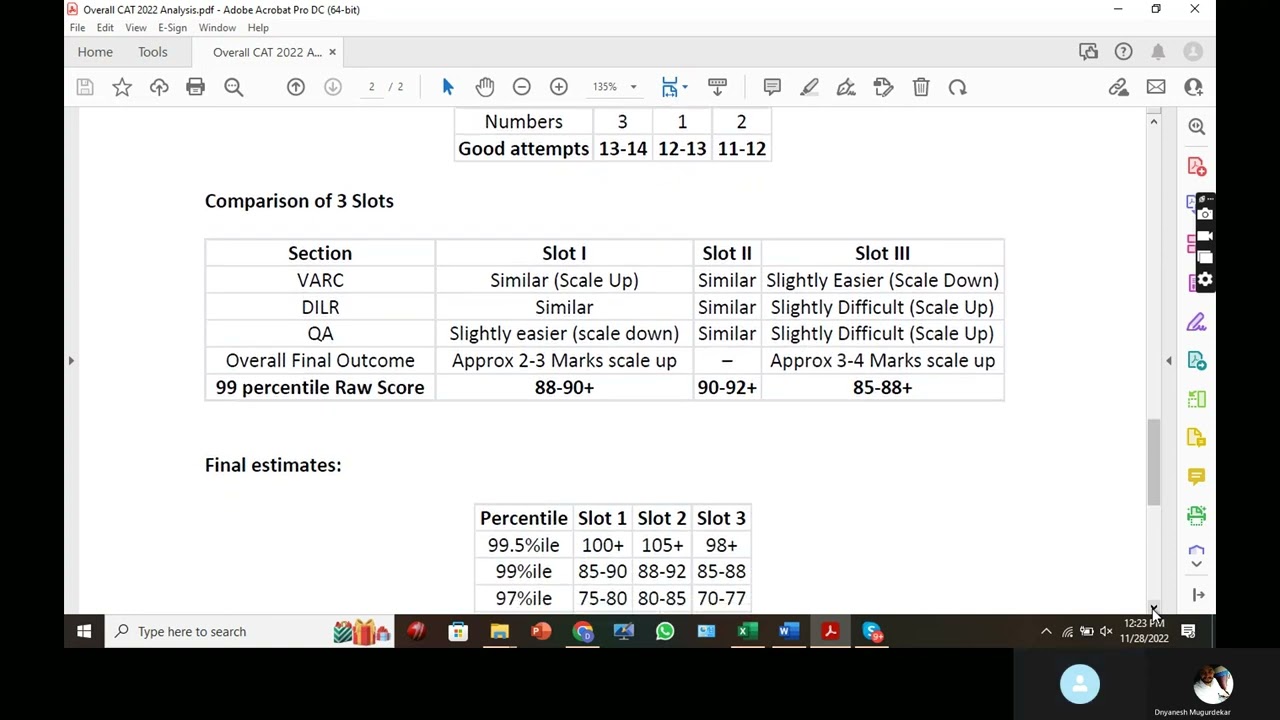Delete with the trash icon
Screen dimensions: 1280x720
click(921, 87)
